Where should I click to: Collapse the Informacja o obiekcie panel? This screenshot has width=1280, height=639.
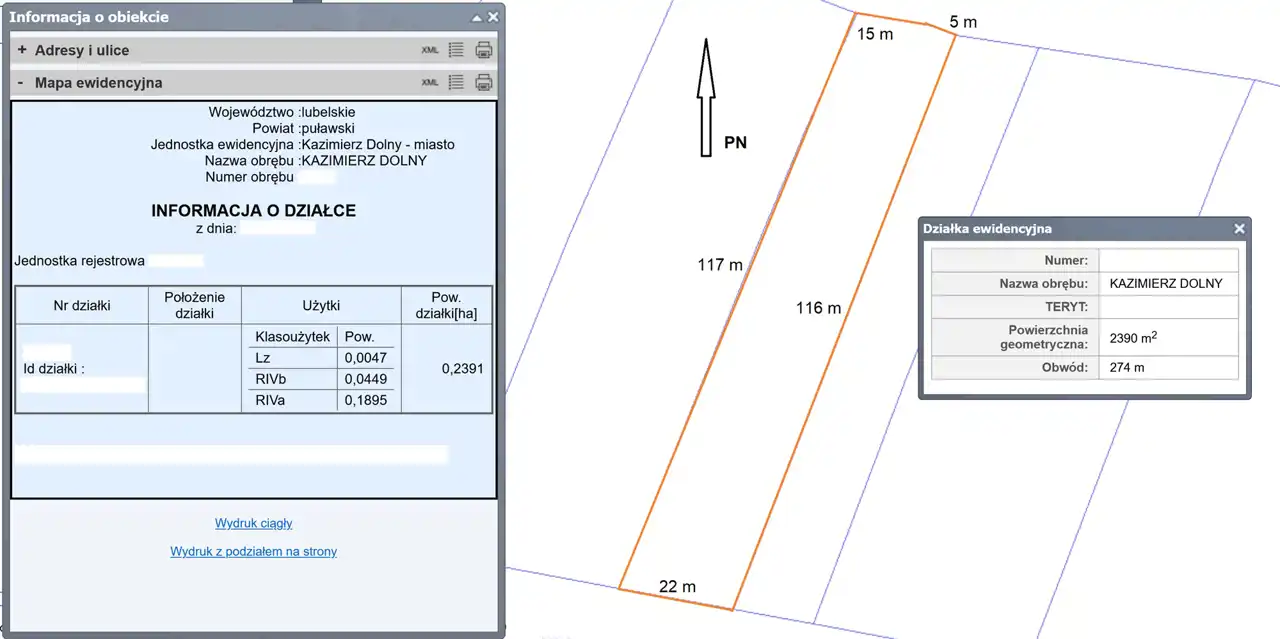point(477,17)
